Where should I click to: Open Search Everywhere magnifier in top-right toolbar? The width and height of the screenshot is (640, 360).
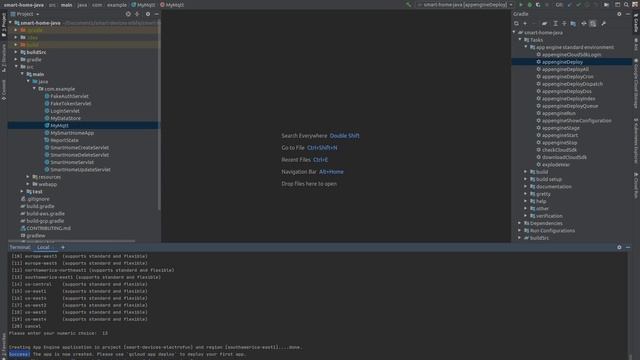click(x=626, y=5)
